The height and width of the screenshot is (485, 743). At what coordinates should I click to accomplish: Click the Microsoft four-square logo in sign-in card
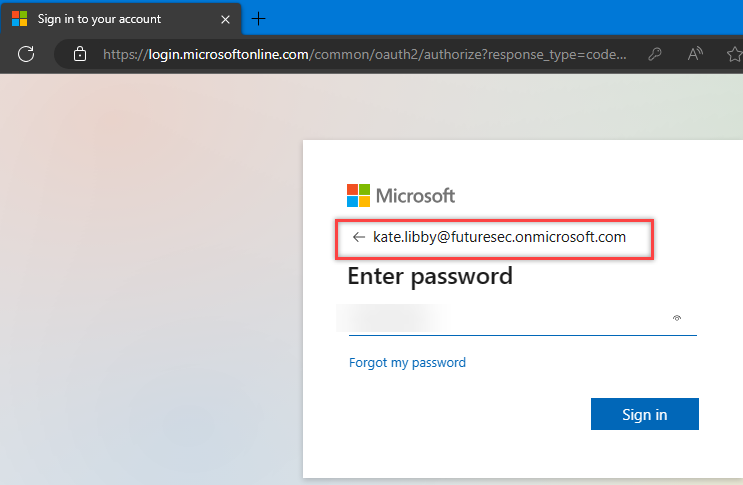[x=358, y=195]
